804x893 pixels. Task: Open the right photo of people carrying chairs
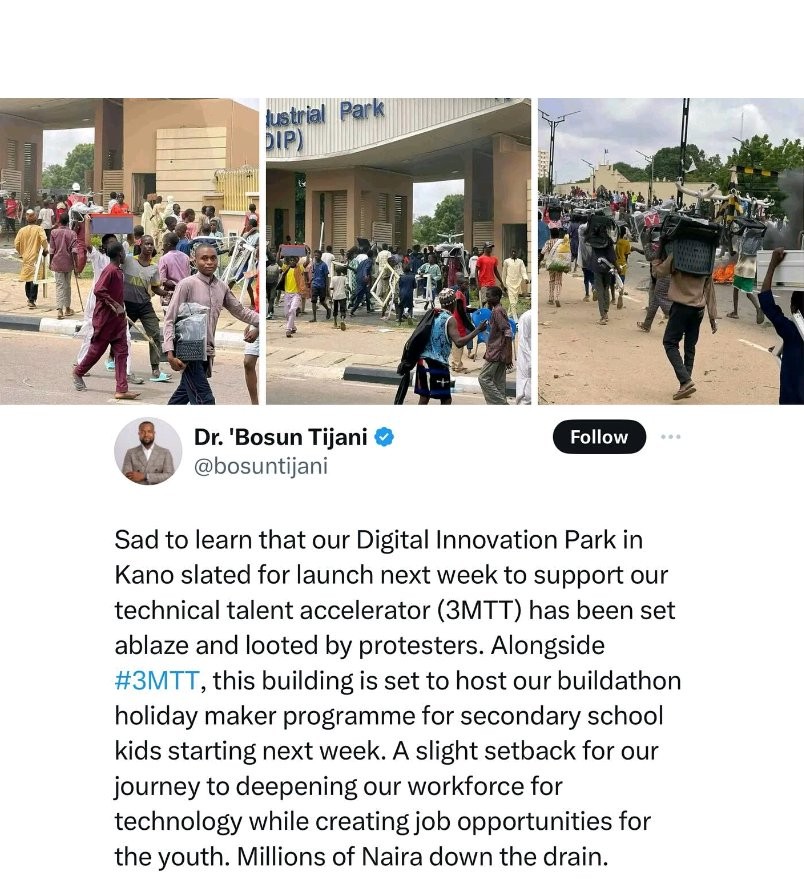671,251
